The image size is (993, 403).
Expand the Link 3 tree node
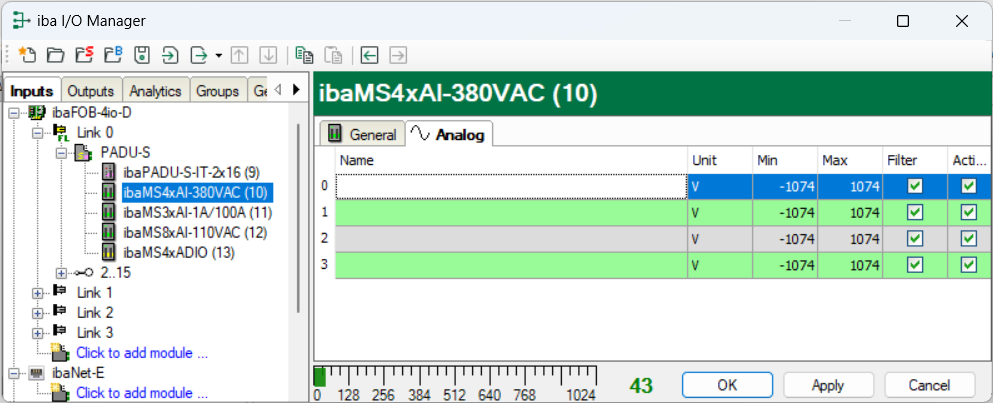tap(37, 333)
